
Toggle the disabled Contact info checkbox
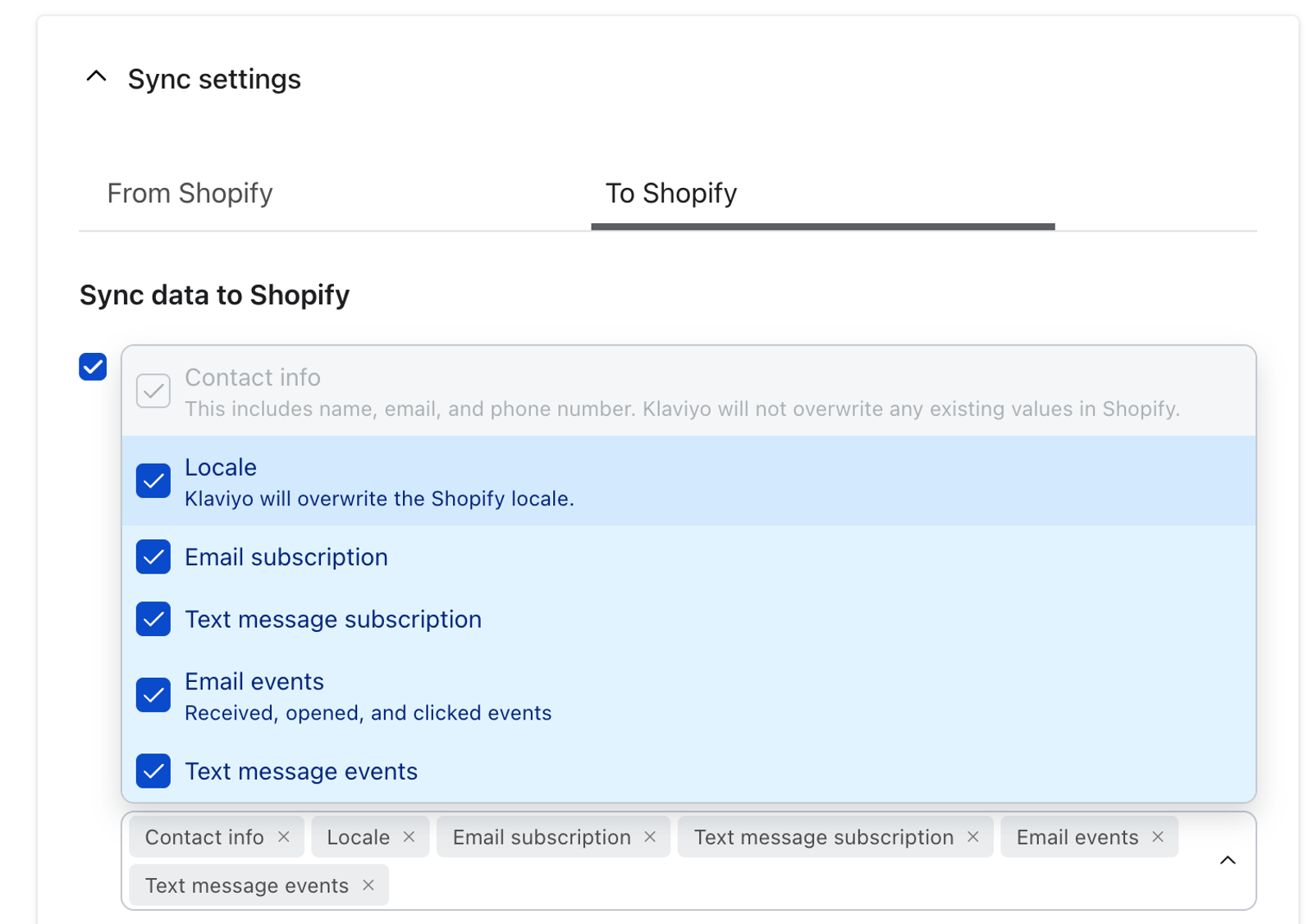pyautogui.click(x=153, y=391)
